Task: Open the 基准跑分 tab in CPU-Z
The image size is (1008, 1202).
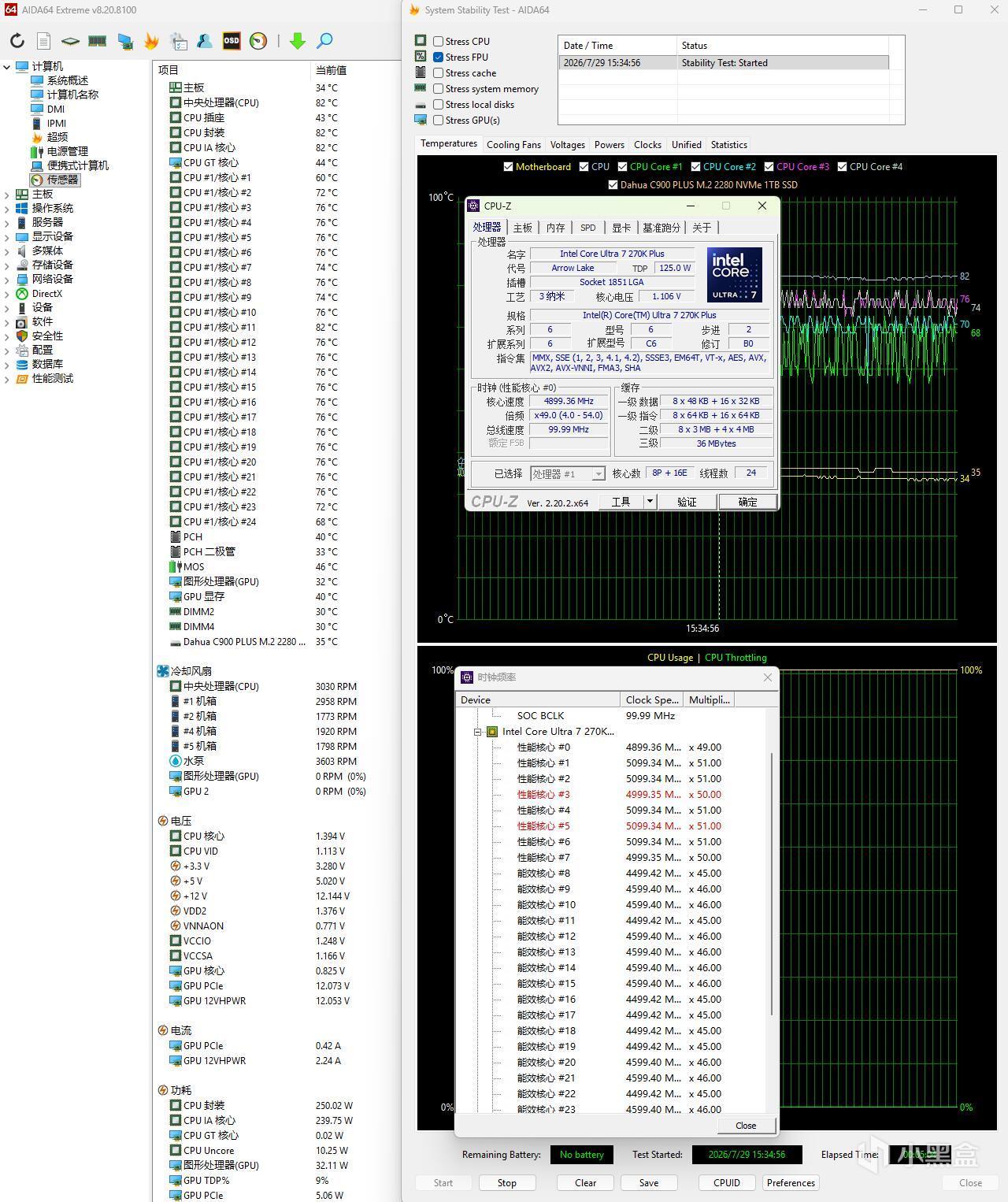Action: pos(661,228)
